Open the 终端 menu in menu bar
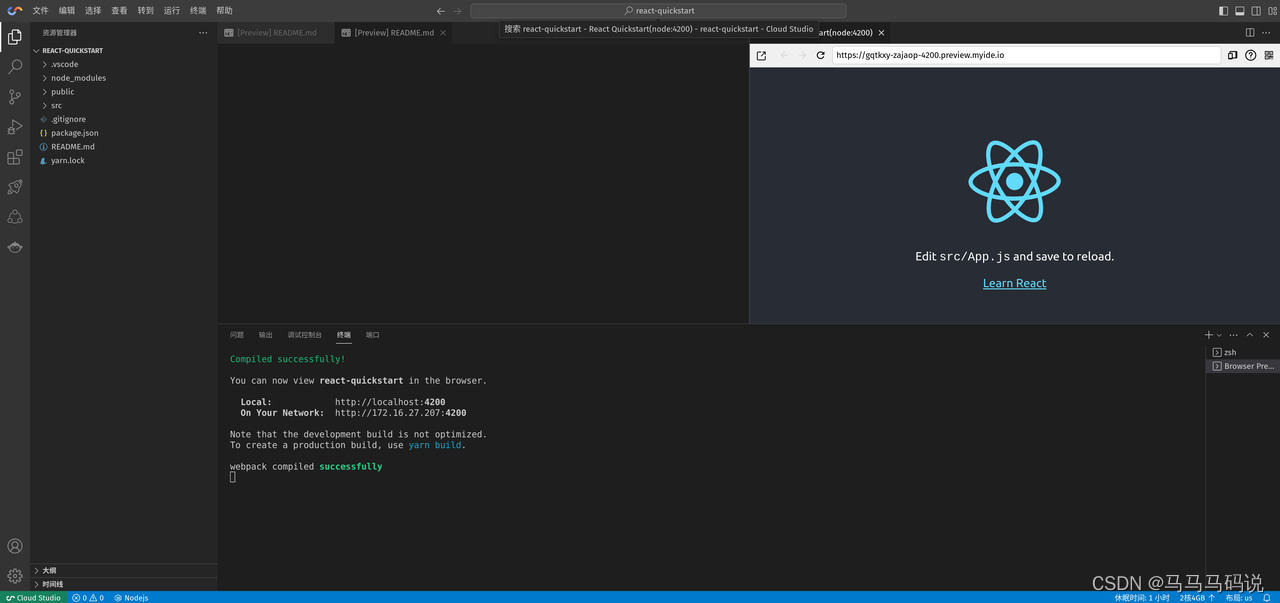The height and width of the screenshot is (603, 1280). 198,11
